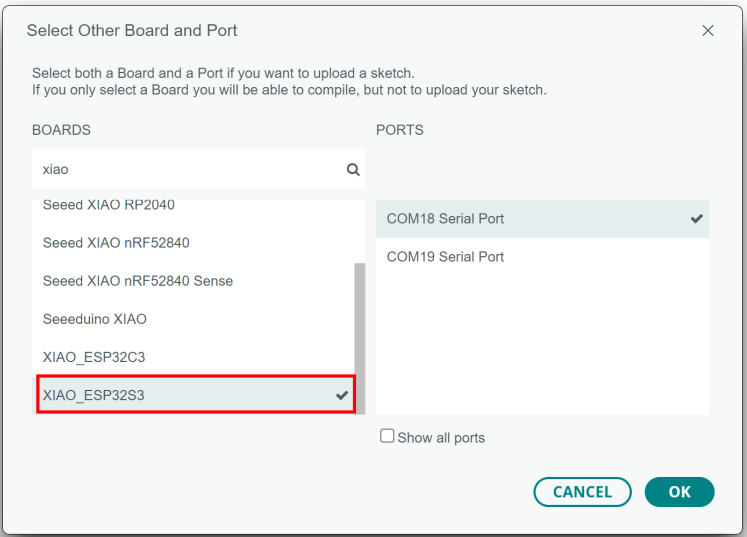This screenshot has height=537, width=747.
Task: Select COM18 Serial Port
Action: pos(446,219)
